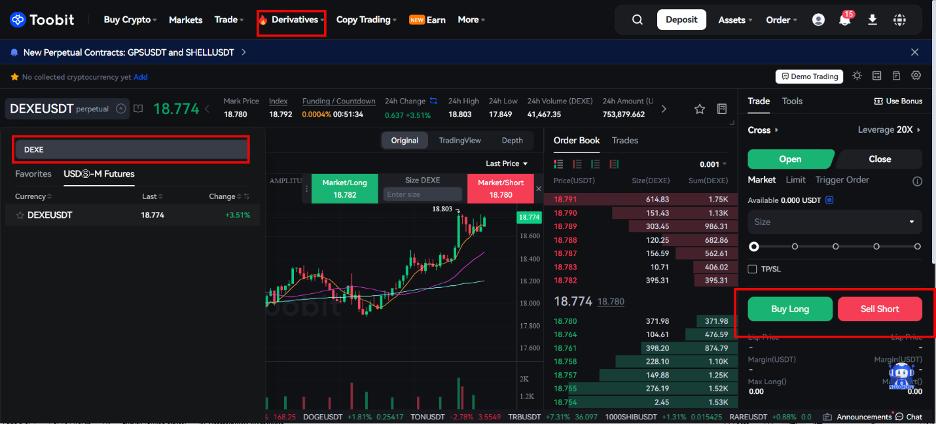Click the download app icon
The image size is (936, 424).
click(872, 20)
